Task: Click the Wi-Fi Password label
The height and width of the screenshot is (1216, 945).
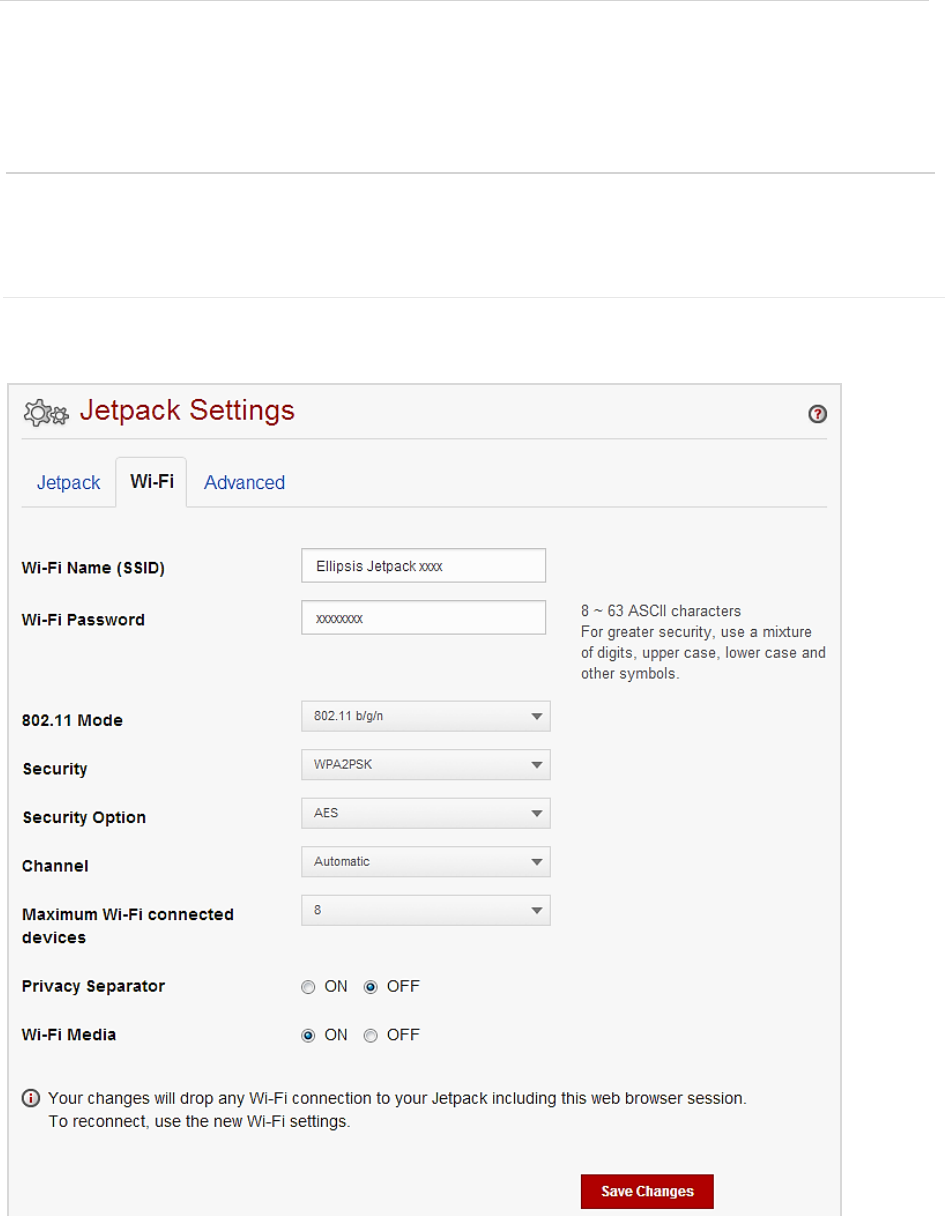Action: [83, 620]
